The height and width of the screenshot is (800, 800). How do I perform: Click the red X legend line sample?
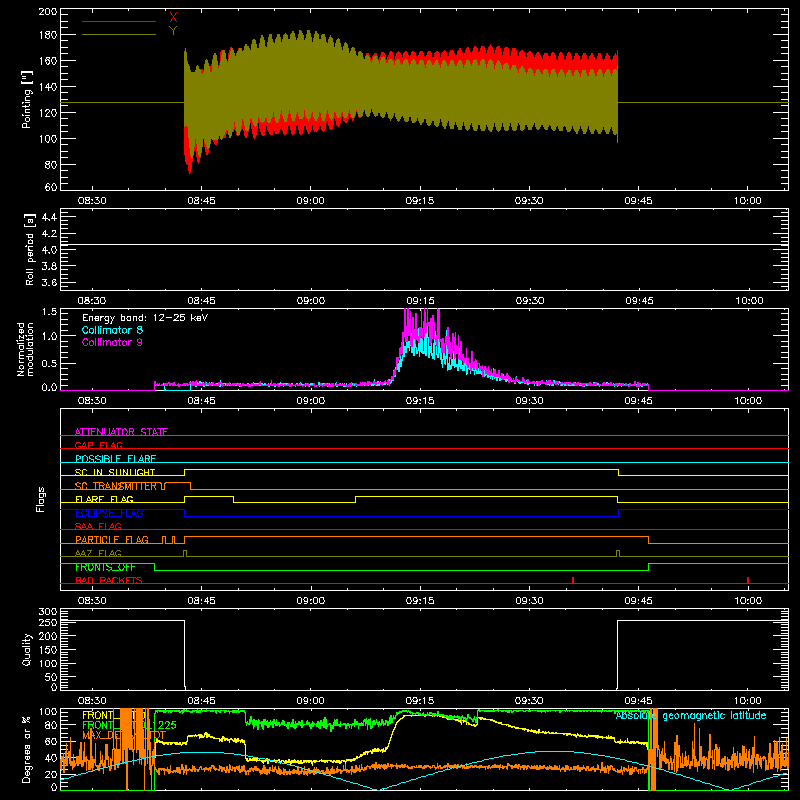[119, 21]
